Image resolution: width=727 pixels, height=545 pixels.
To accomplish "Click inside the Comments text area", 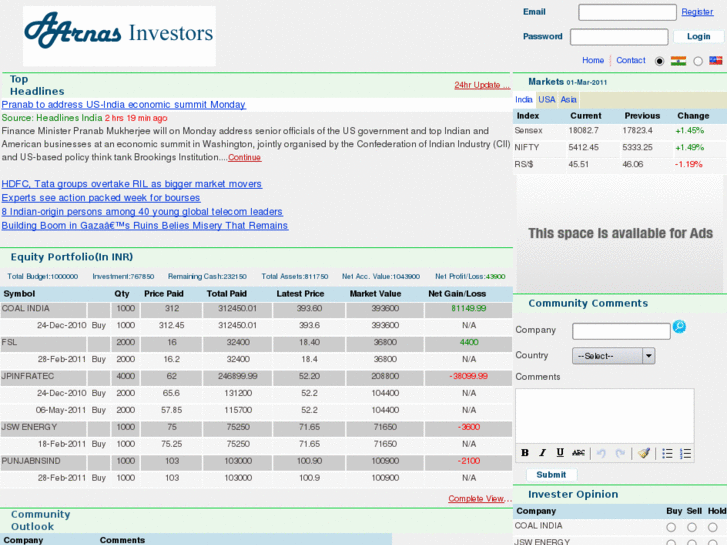I will [605, 415].
